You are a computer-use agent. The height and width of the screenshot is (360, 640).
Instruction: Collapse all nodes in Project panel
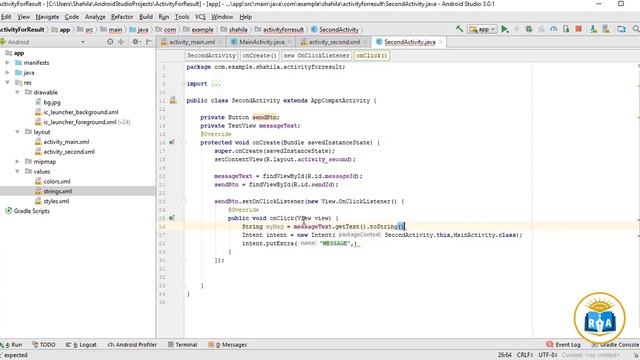121,42
